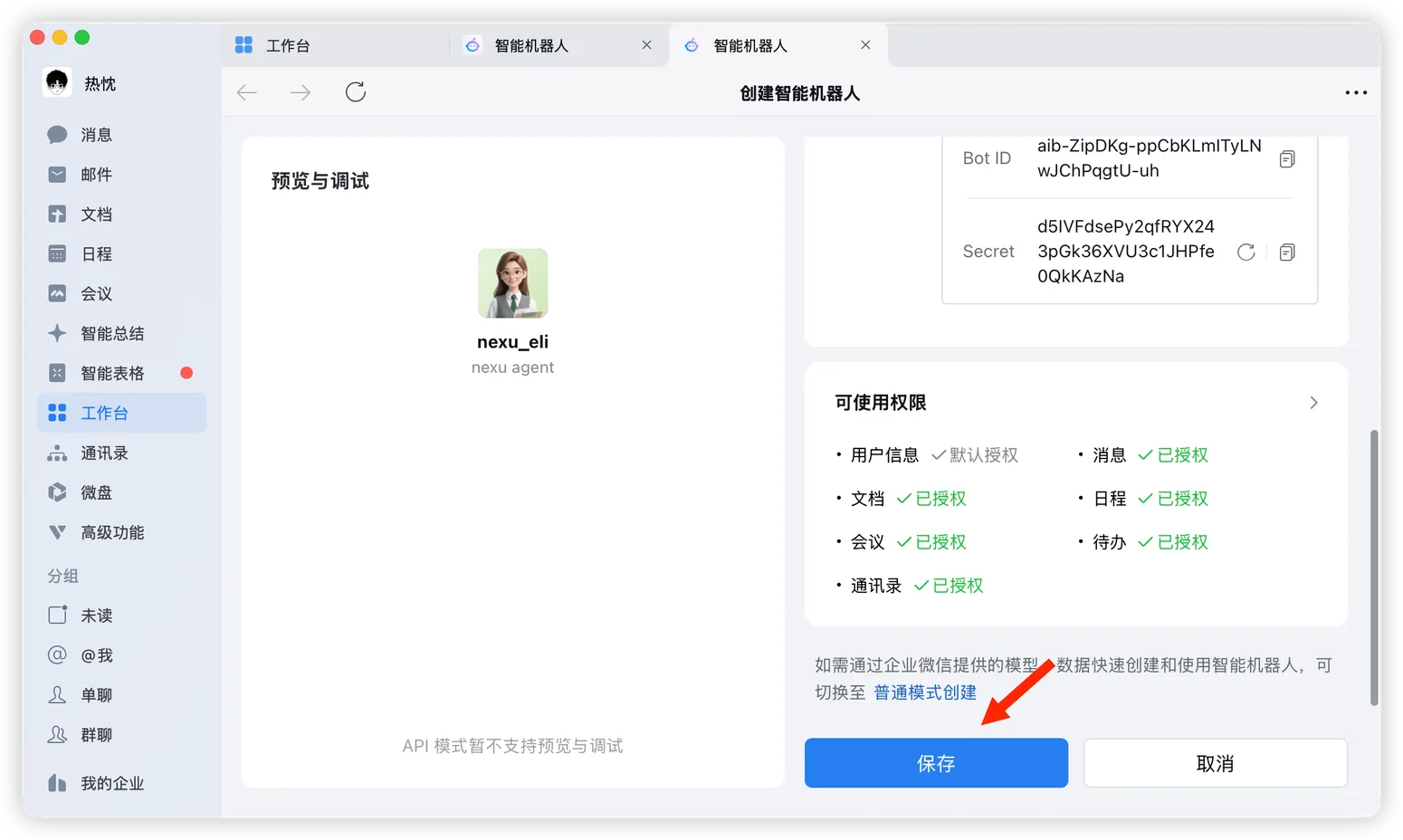1403x840 pixels.
Task: Open 普通模式创建 link
Action: tap(924, 692)
